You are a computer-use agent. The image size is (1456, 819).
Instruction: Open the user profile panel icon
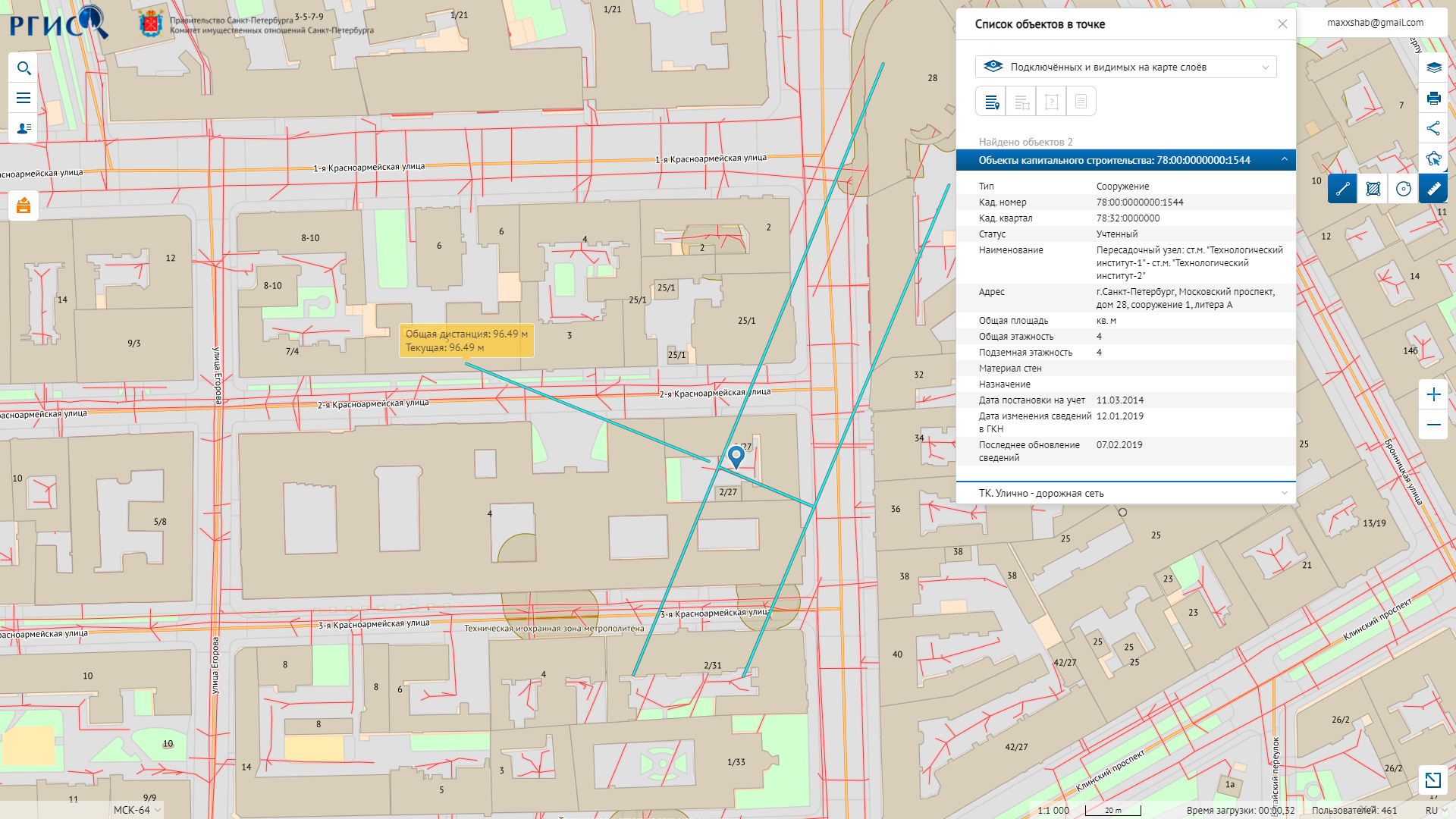coord(24,128)
